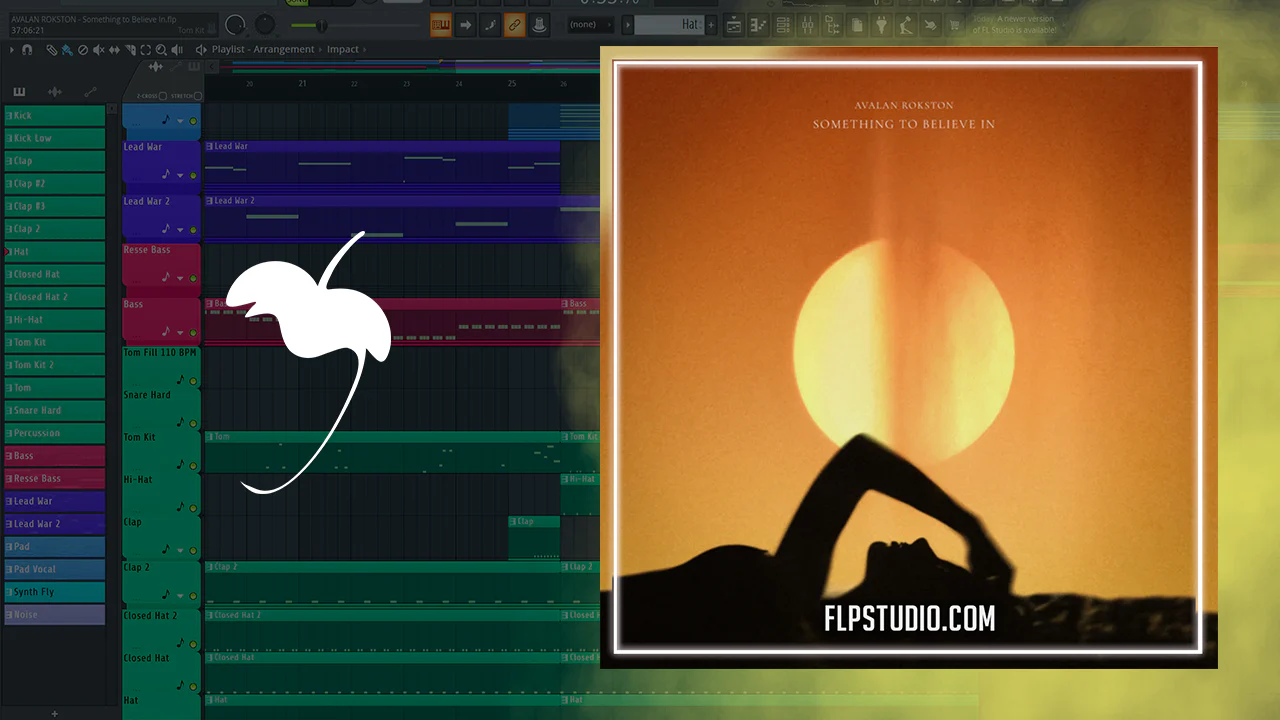Toggle the link/multilink to controllers button
This screenshot has height=720, width=1280.
tap(514, 24)
